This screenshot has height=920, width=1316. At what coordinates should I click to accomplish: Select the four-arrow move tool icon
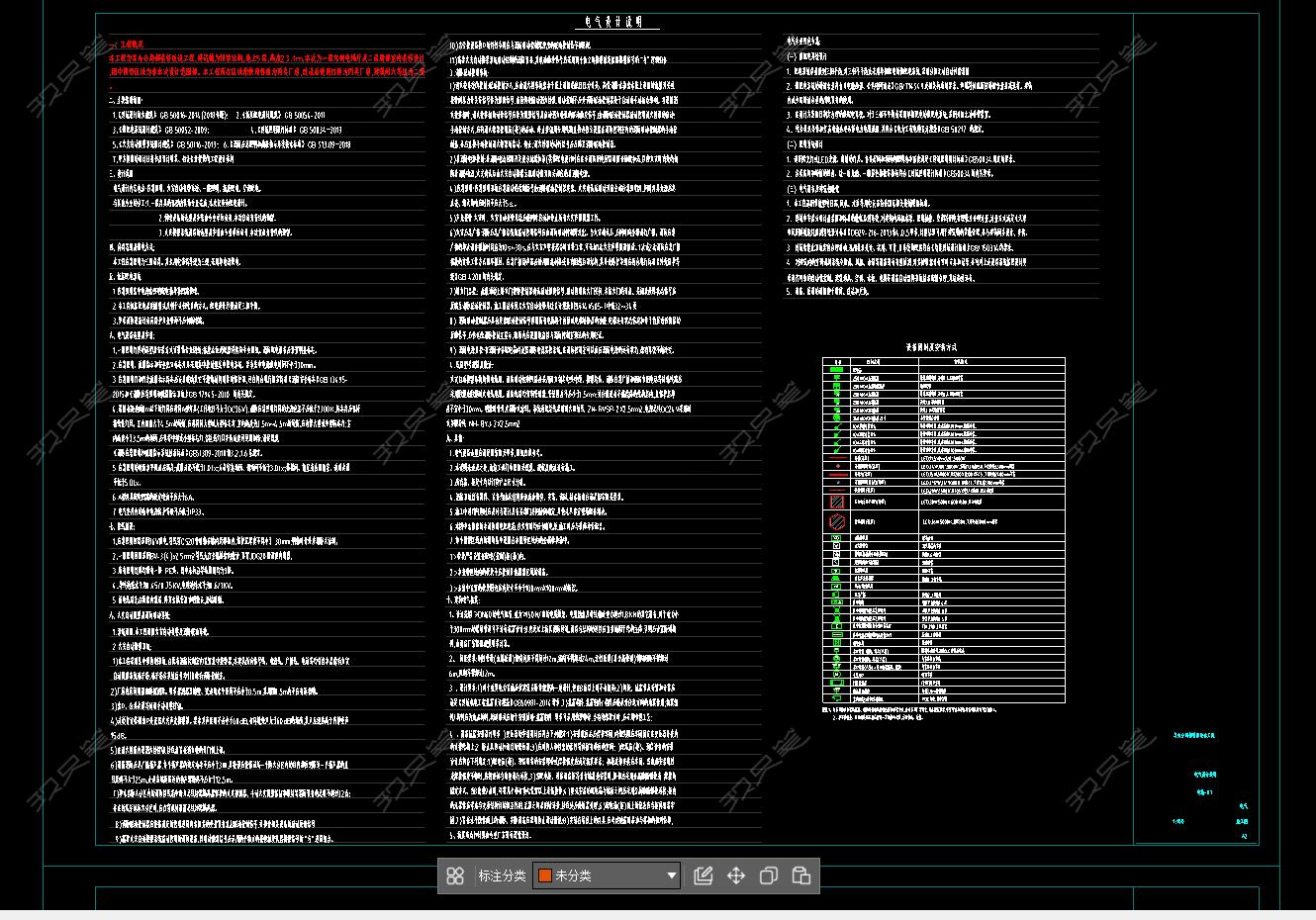tap(736, 875)
